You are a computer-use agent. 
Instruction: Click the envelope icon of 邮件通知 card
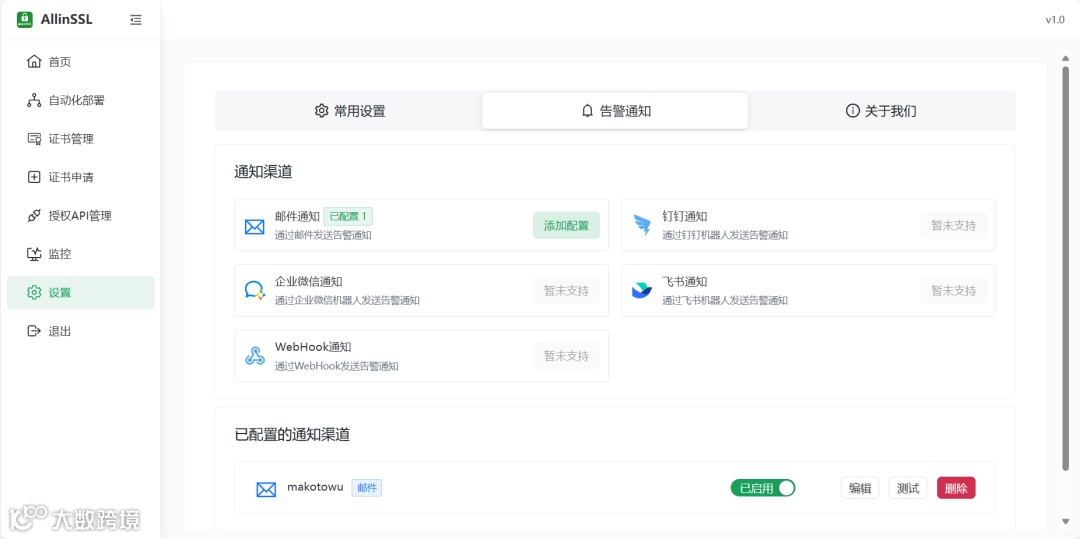255,226
